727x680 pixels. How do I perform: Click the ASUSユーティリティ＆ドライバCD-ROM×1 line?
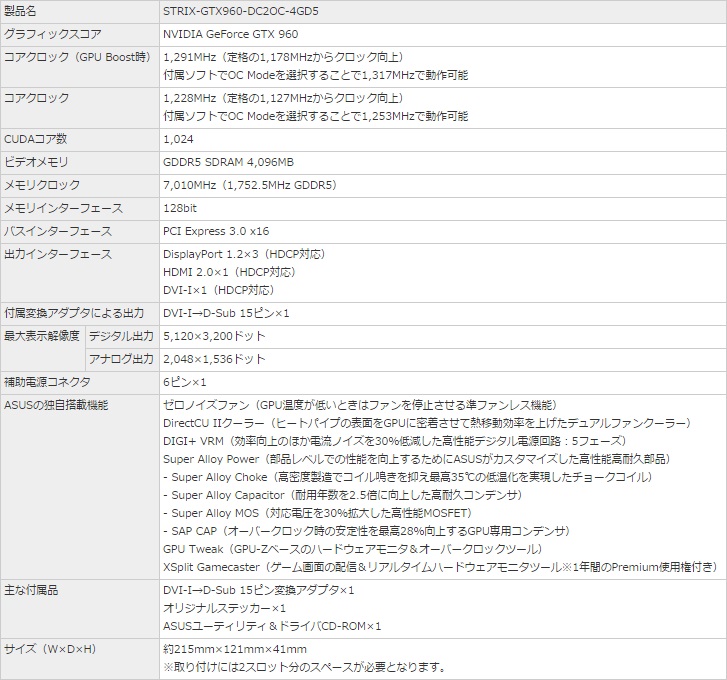click(272, 626)
